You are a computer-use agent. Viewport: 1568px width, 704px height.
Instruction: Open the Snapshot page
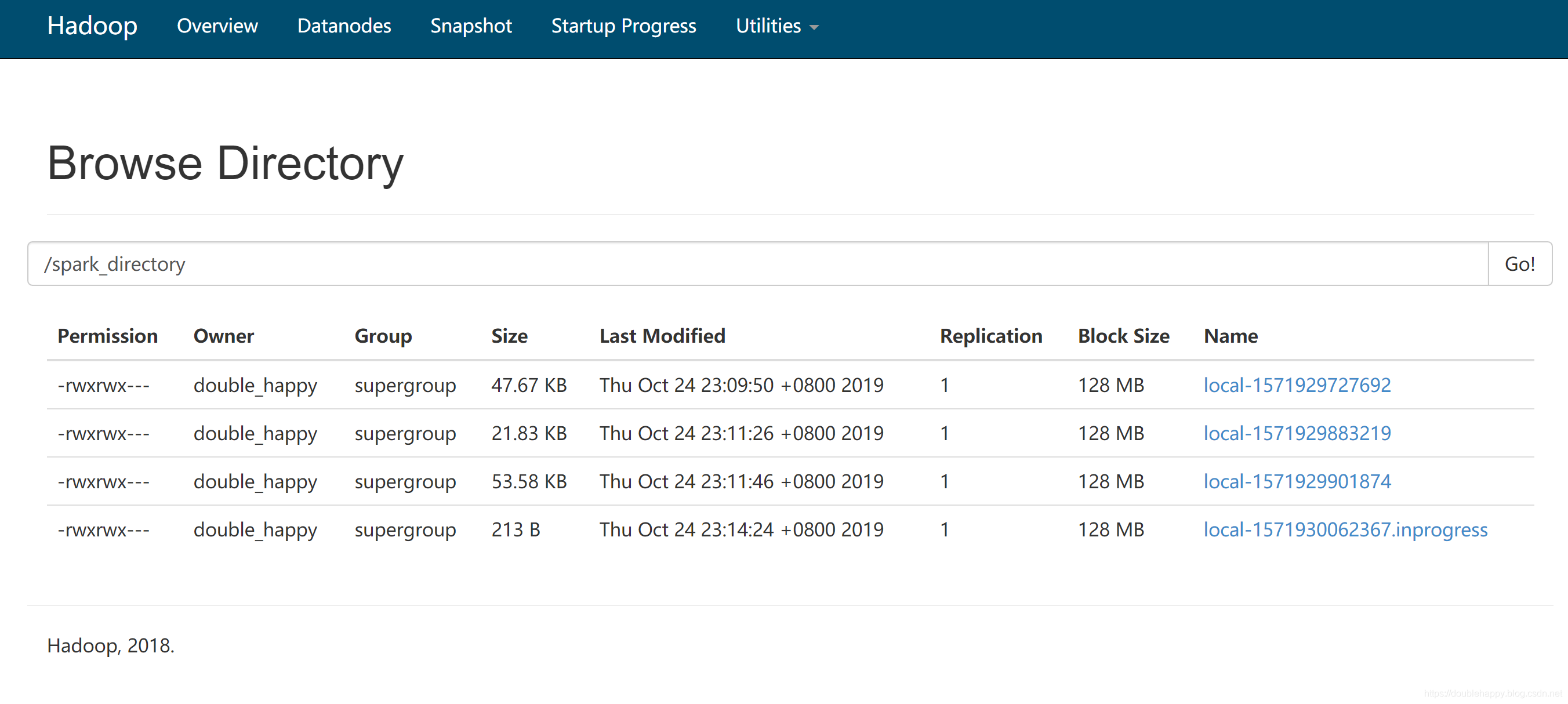tap(470, 26)
